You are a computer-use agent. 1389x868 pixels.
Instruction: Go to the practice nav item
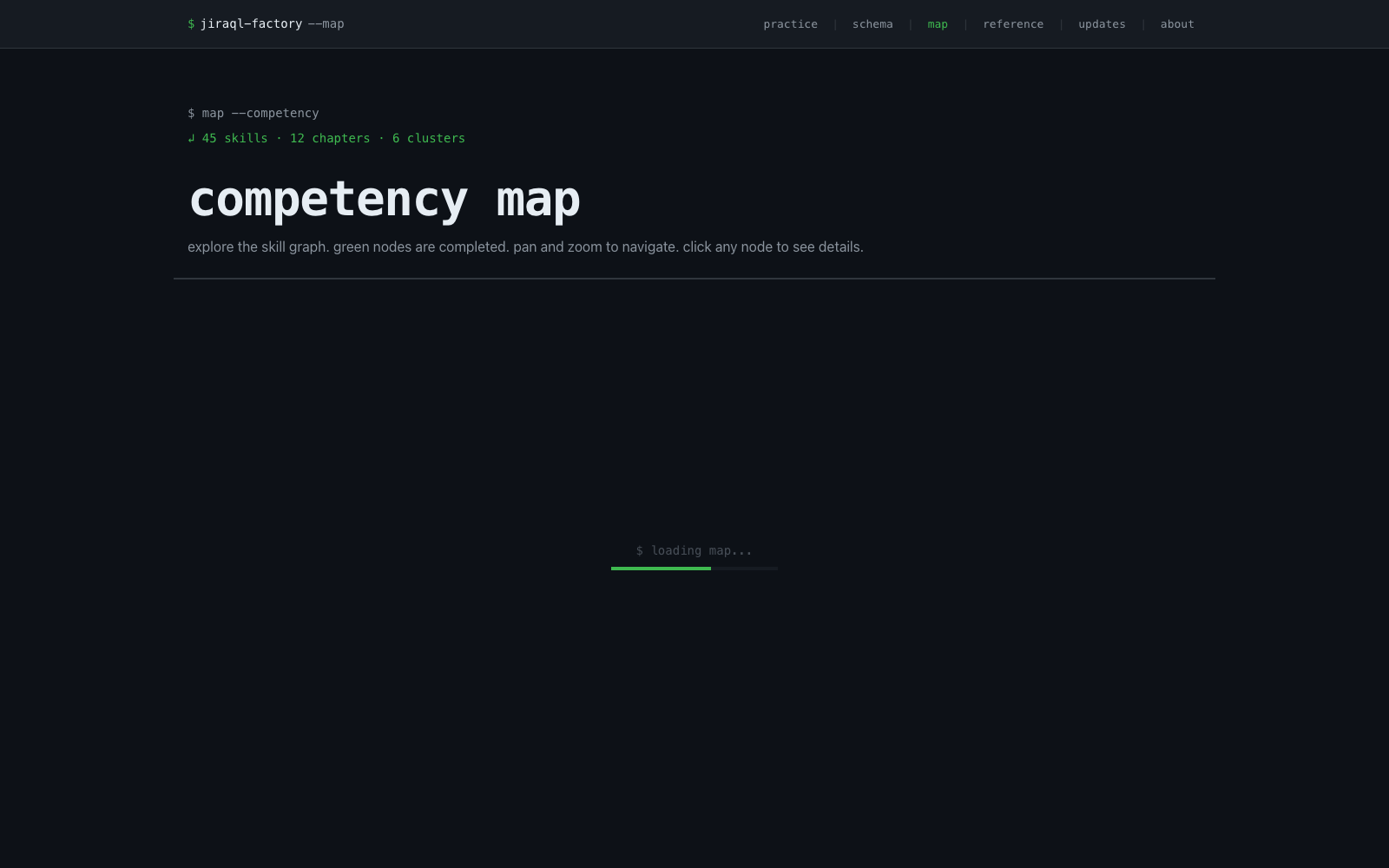790,24
